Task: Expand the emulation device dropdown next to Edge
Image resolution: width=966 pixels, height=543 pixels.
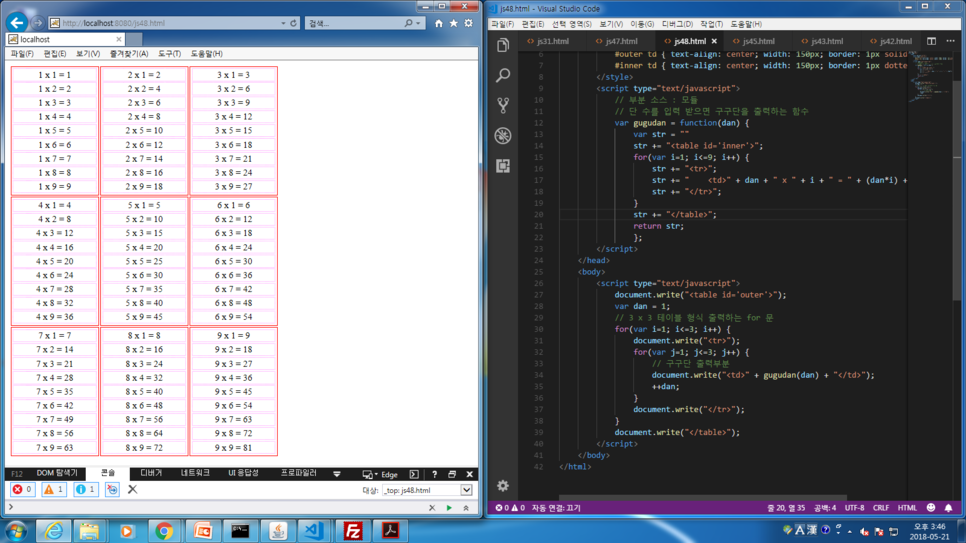Action: click(370, 474)
